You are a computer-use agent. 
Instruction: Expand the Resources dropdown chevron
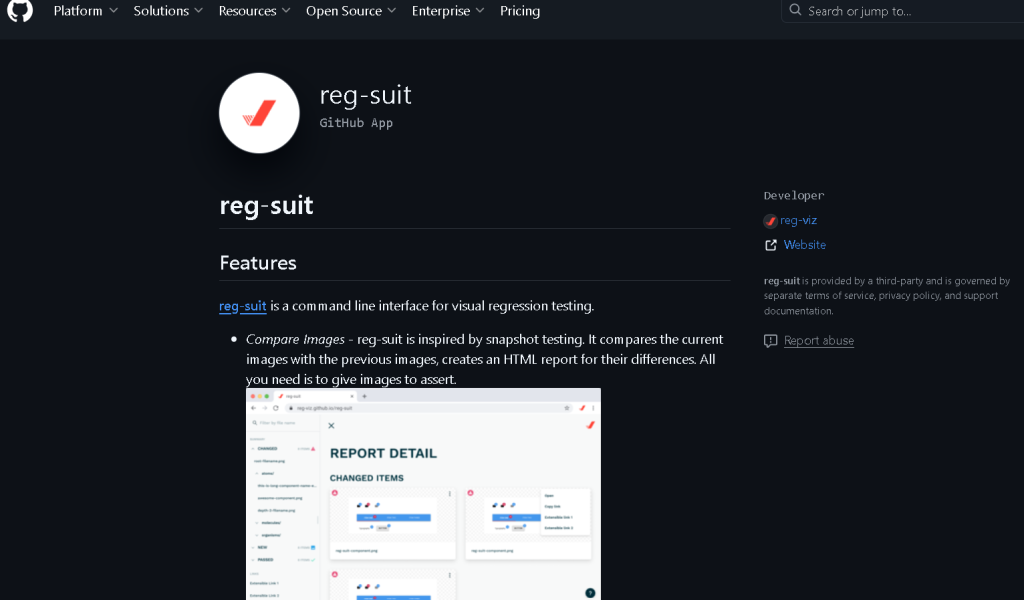286,11
